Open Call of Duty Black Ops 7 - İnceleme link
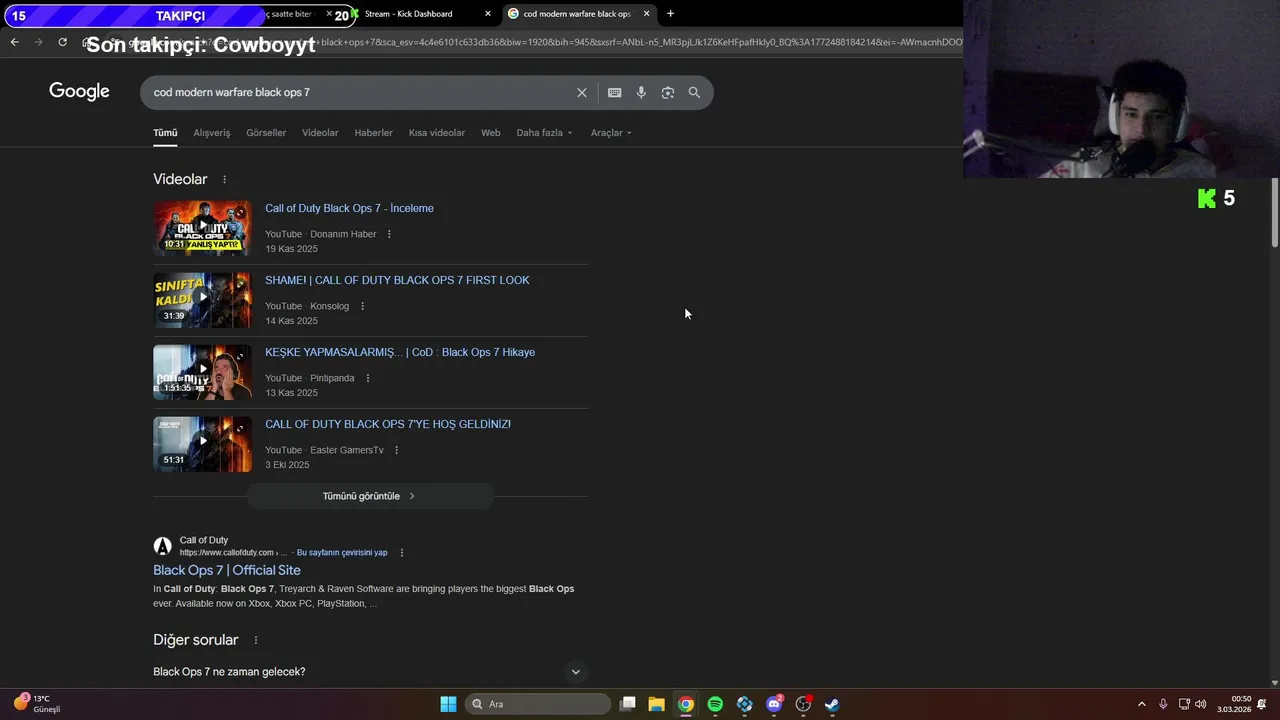The image size is (1280, 720). click(x=349, y=208)
